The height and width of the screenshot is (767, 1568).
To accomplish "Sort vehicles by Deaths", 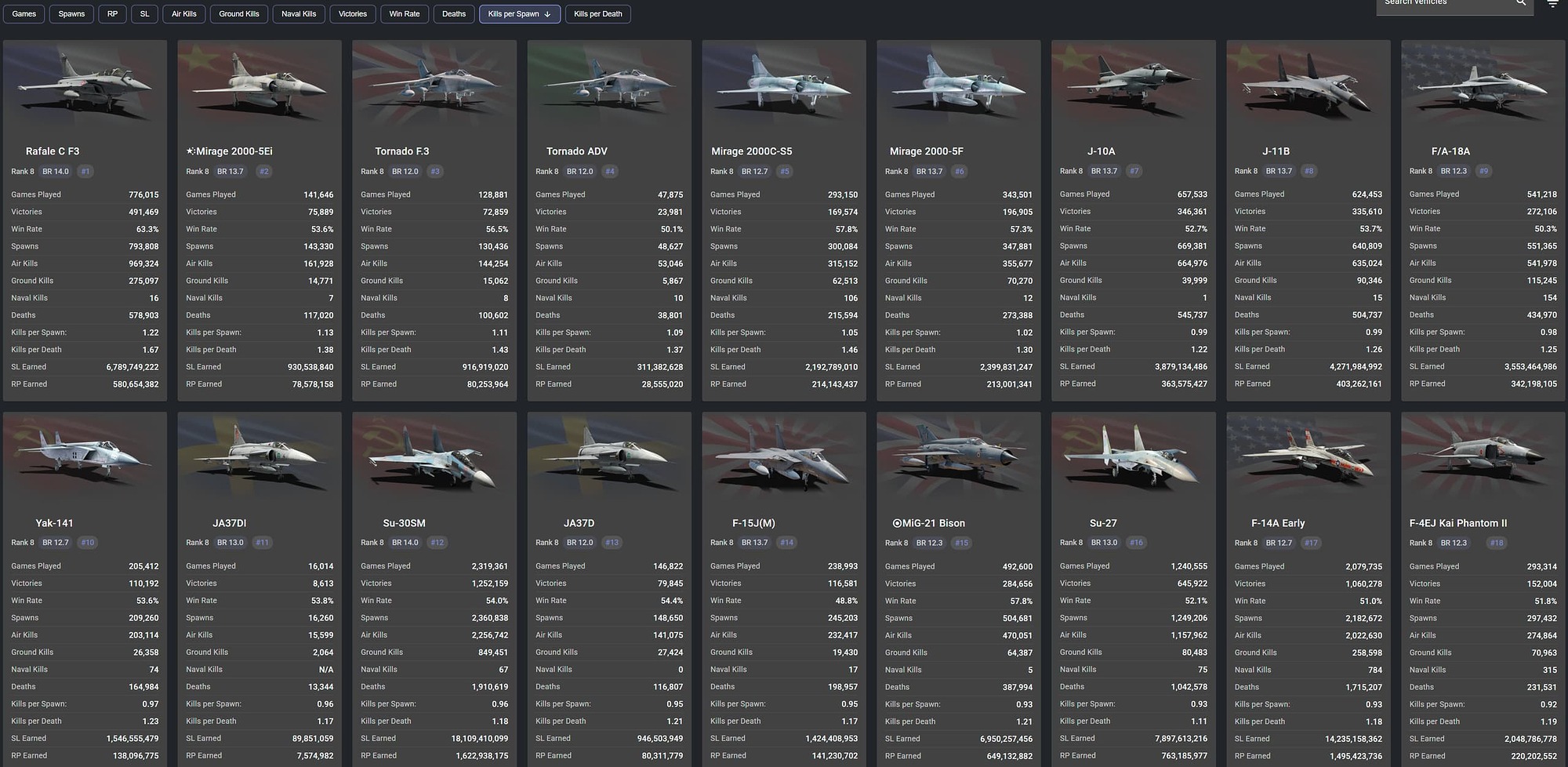I will pyautogui.click(x=453, y=13).
